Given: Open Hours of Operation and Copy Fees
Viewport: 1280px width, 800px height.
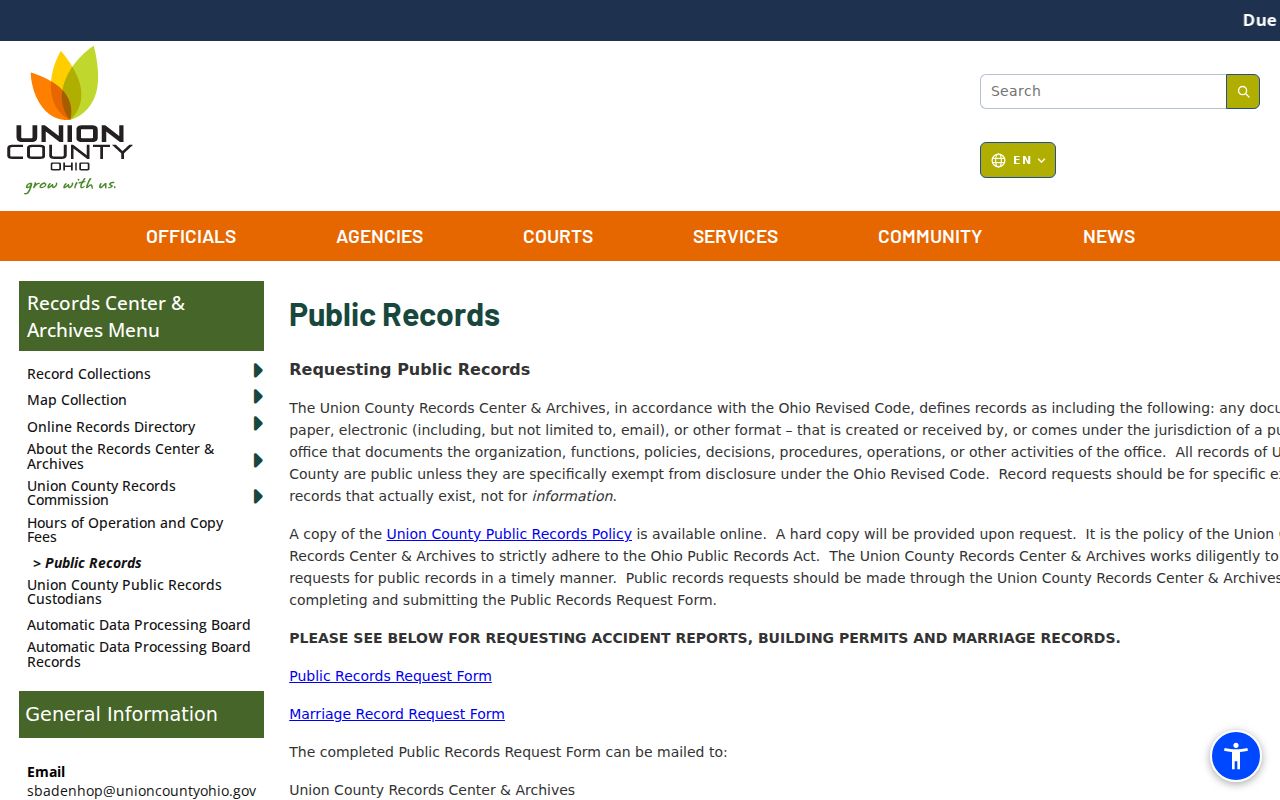Looking at the screenshot, I should (125, 530).
